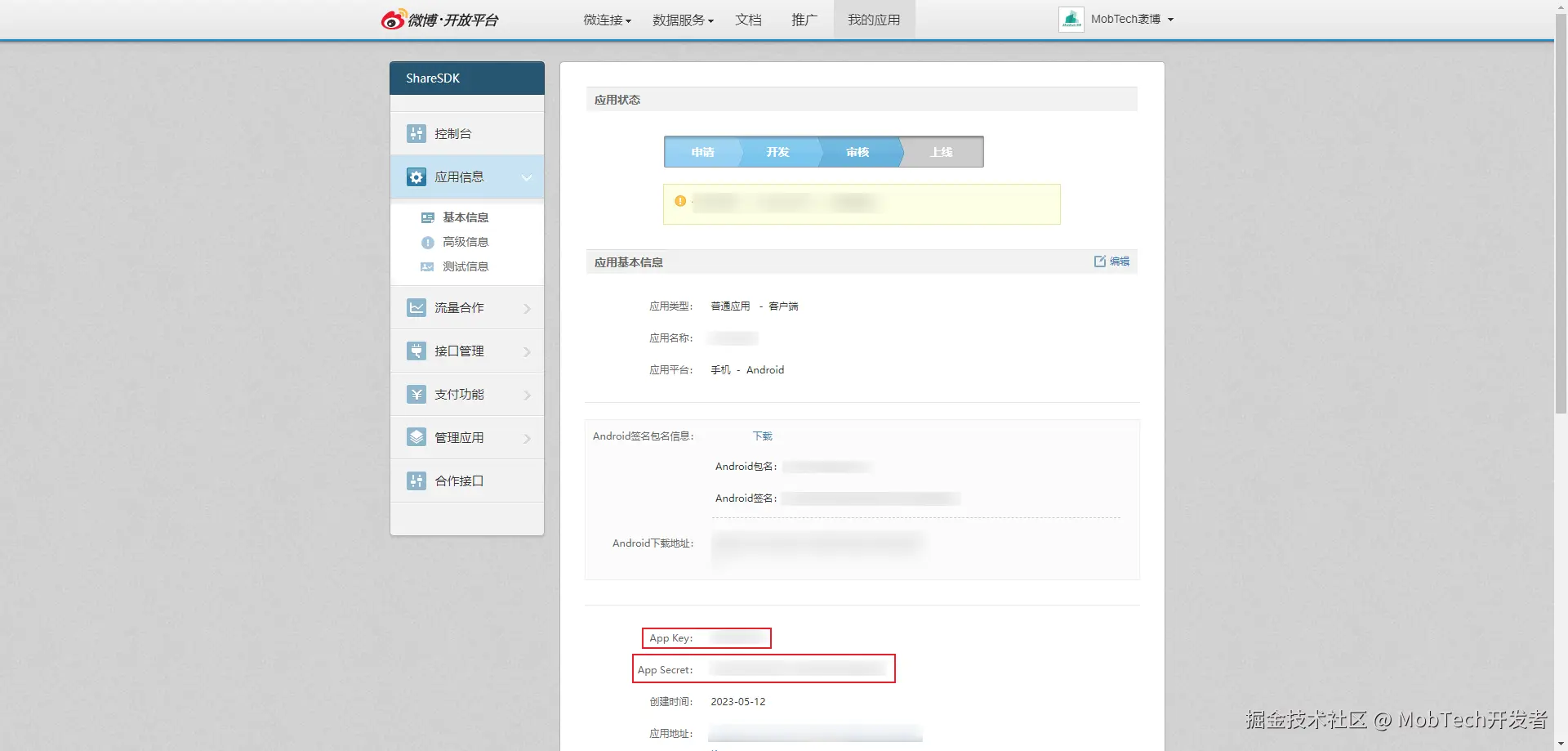Expand the 流量合作 section arrow
Viewport: 1568px width, 751px height.
pos(527,308)
